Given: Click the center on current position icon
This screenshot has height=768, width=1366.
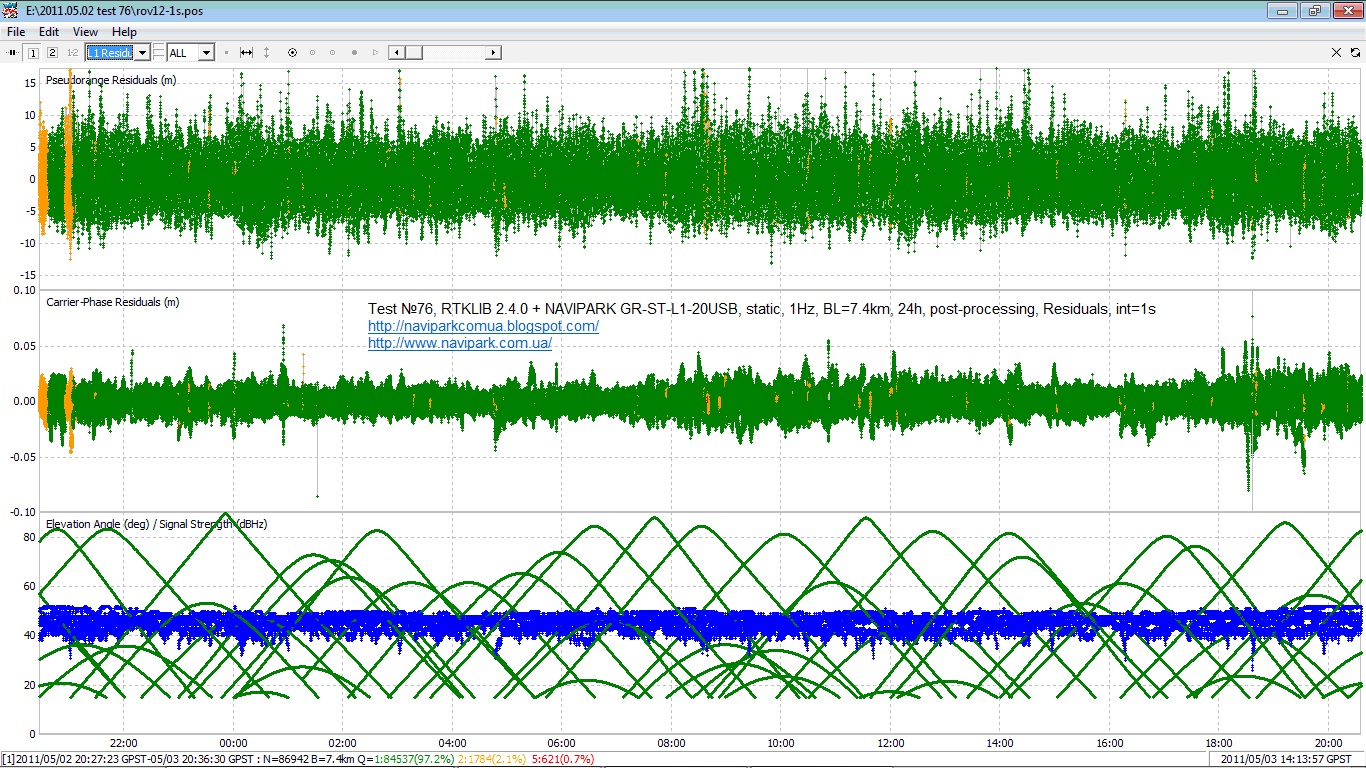Looking at the screenshot, I should coord(292,52).
